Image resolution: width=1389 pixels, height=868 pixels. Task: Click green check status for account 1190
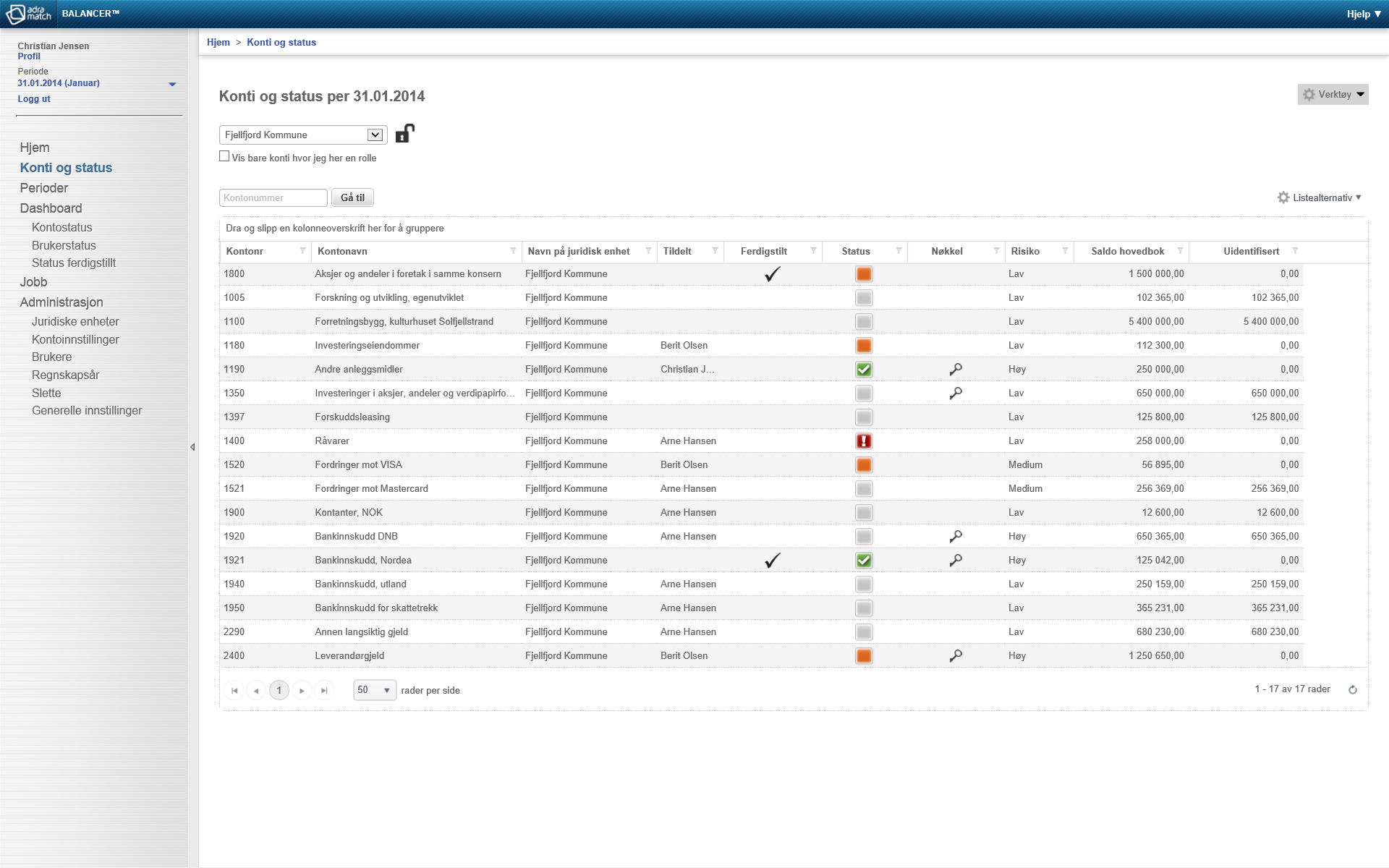864,370
